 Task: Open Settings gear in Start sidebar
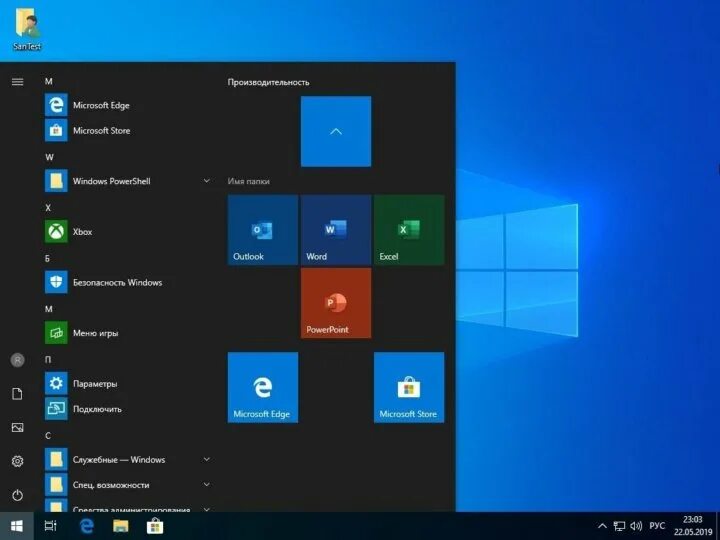pyautogui.click(x=17, y=461)
